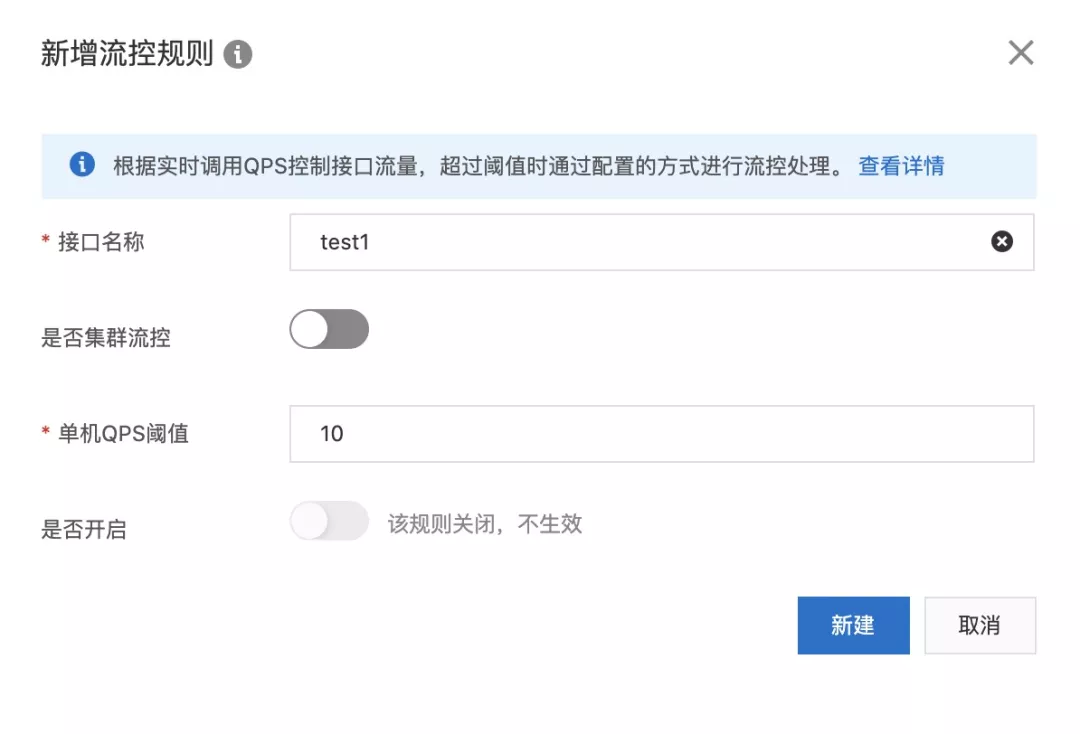The width and height of the screenshot is (1080, 734).
Task: Click the information symbol in the QPS notice bar
Action: 83,165
